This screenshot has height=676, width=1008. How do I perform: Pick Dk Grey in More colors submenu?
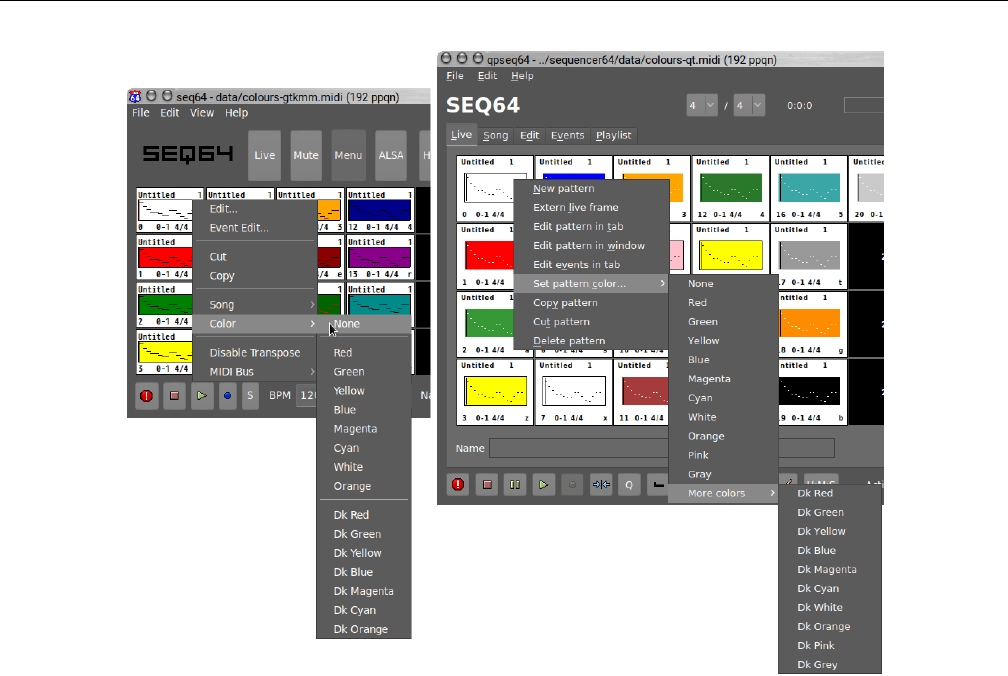[829, 664]
